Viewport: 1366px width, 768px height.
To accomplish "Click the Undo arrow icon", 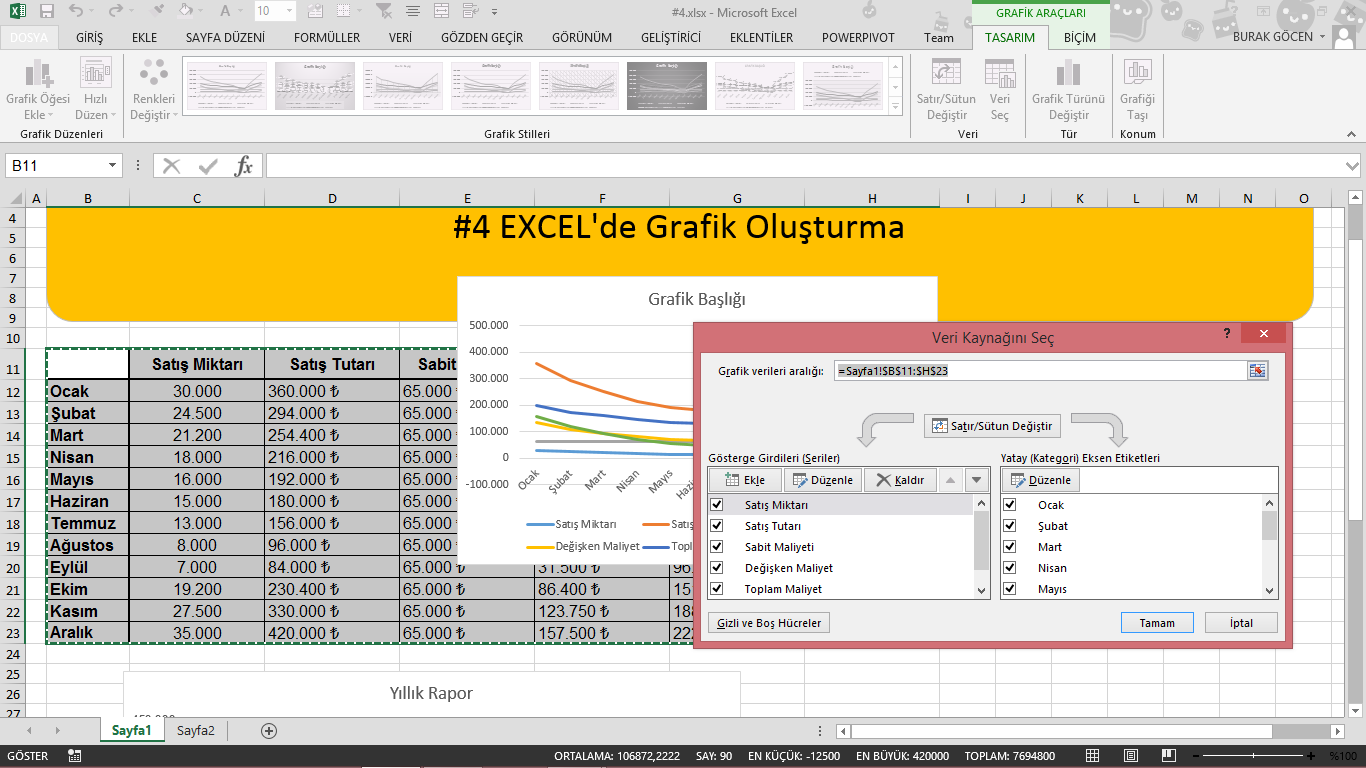I will coord(77,12).
